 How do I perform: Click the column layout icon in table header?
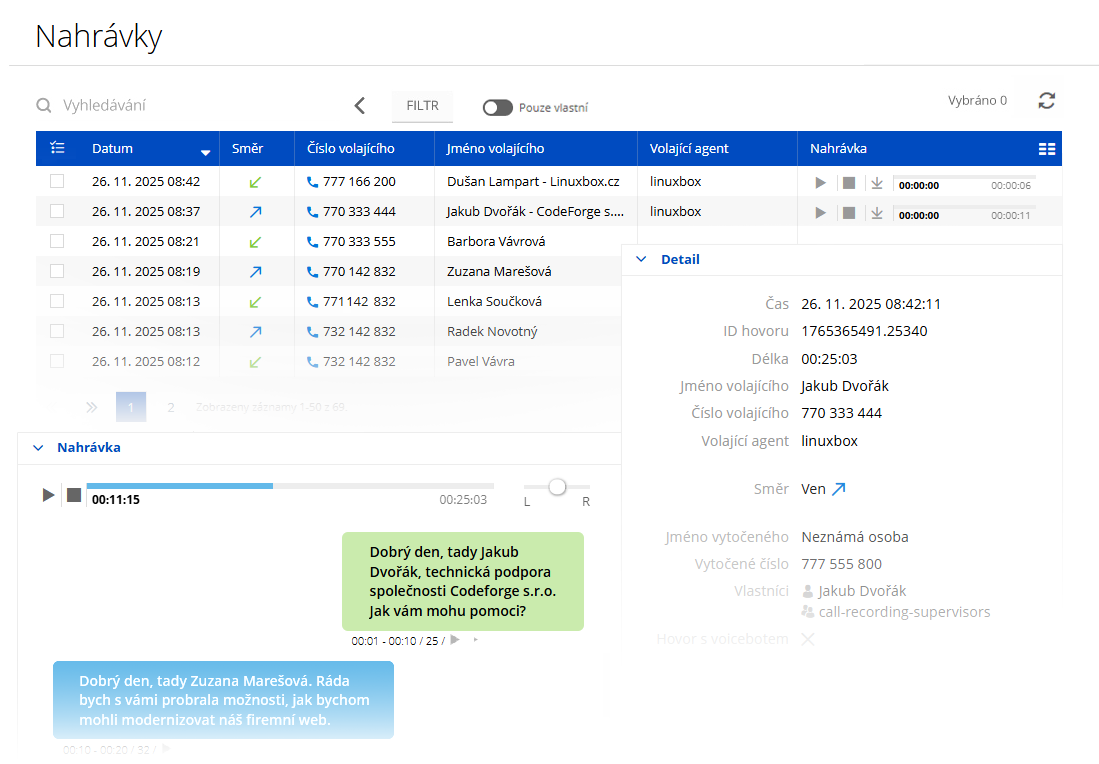point(1046,149)
